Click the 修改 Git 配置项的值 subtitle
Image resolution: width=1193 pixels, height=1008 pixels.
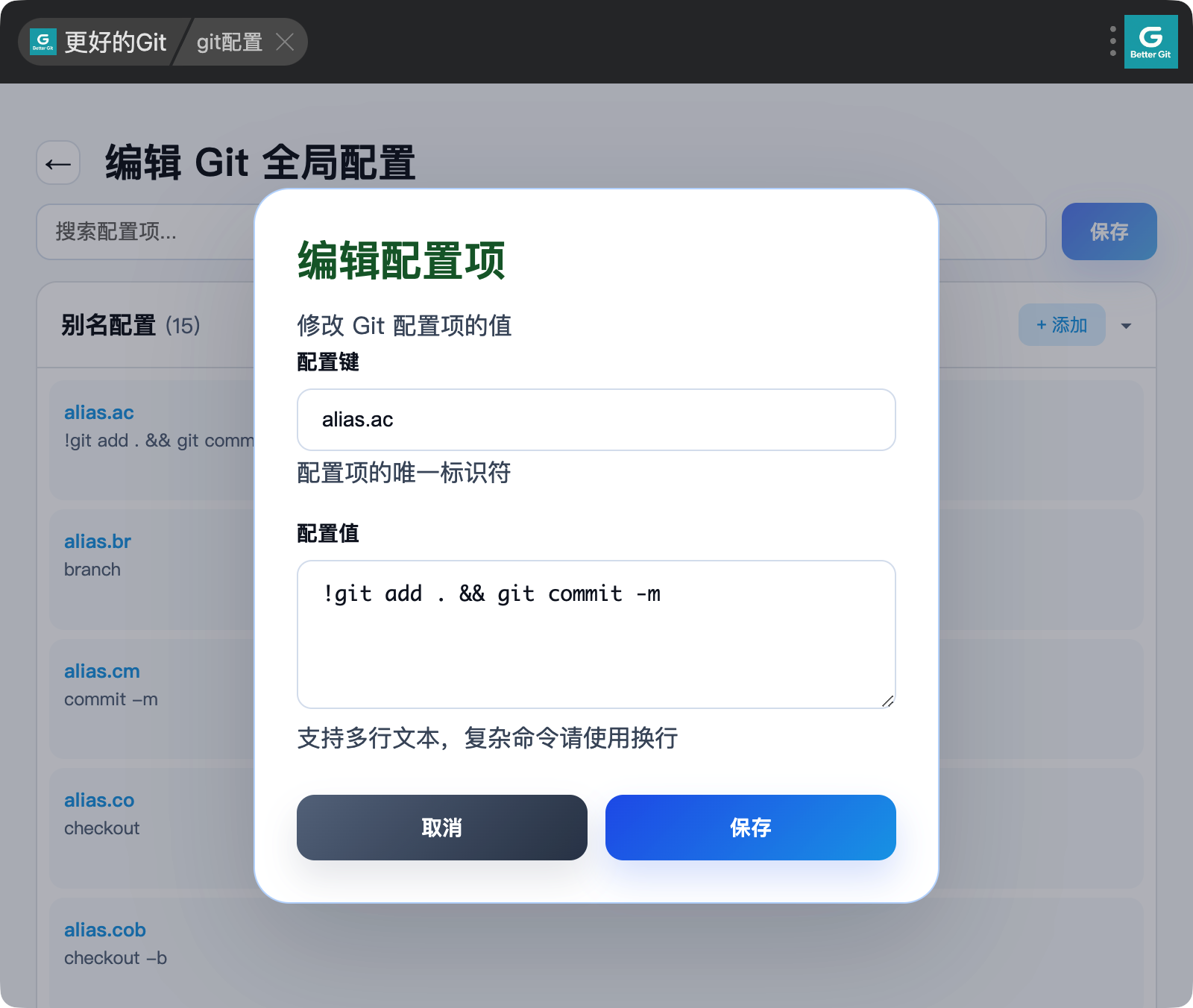pyautogui.click(x=404, y=325)
